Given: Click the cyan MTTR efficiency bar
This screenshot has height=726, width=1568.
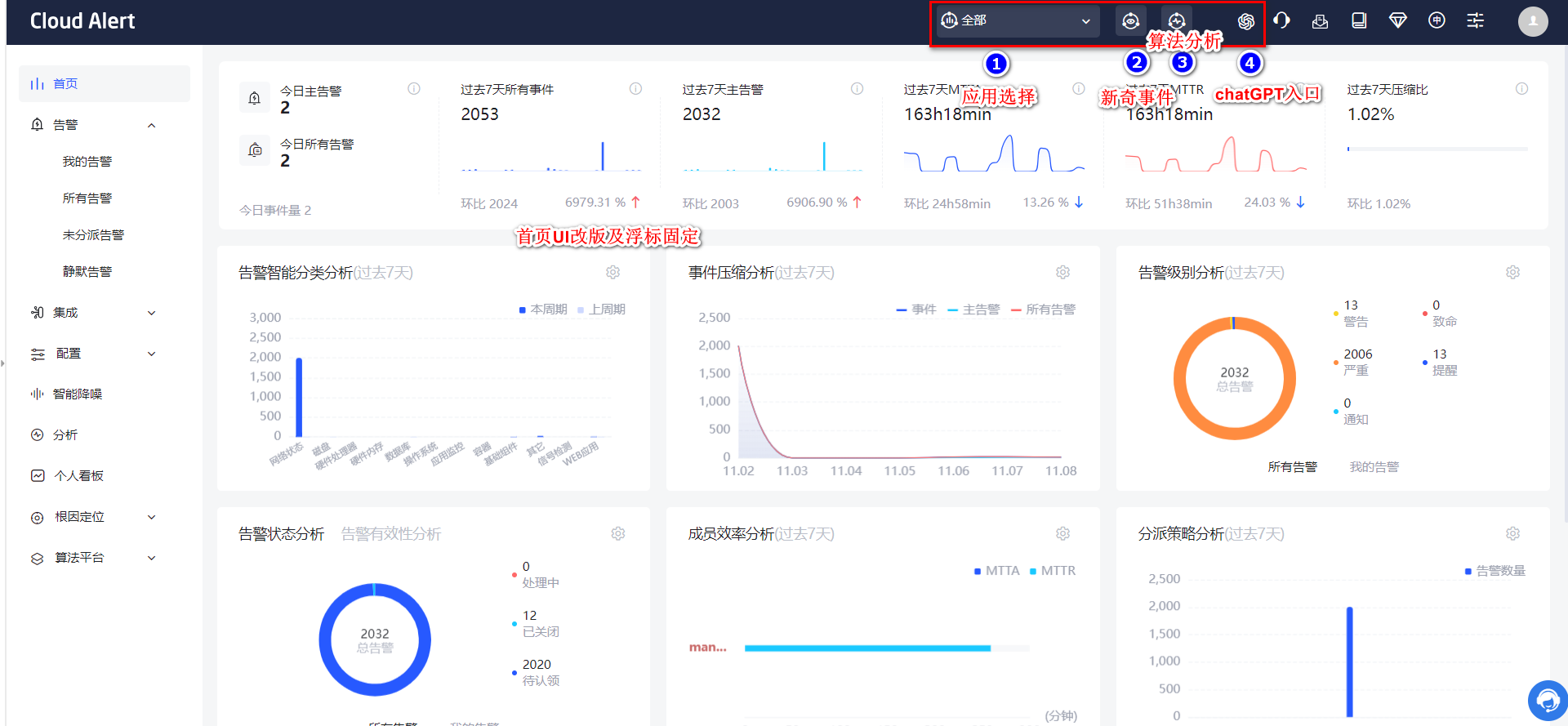Looking at the screenshot, I should point(867,648).
